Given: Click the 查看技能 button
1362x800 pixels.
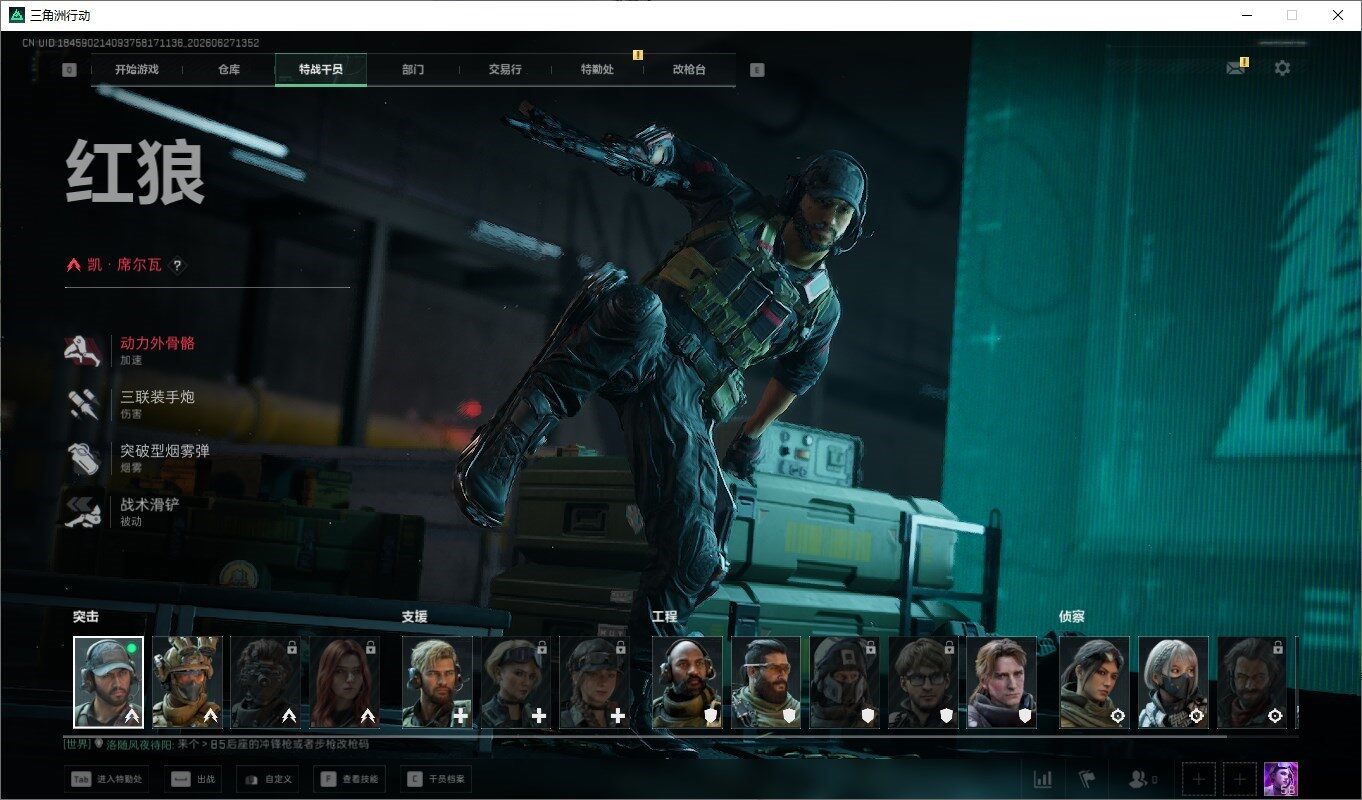Looking at the screenshot, I should click(x=350, y=779).
